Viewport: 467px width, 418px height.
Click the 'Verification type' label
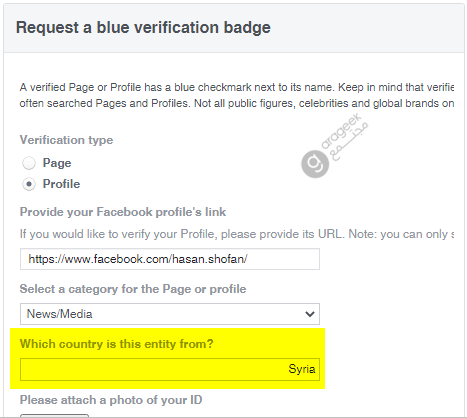[66, 140]
